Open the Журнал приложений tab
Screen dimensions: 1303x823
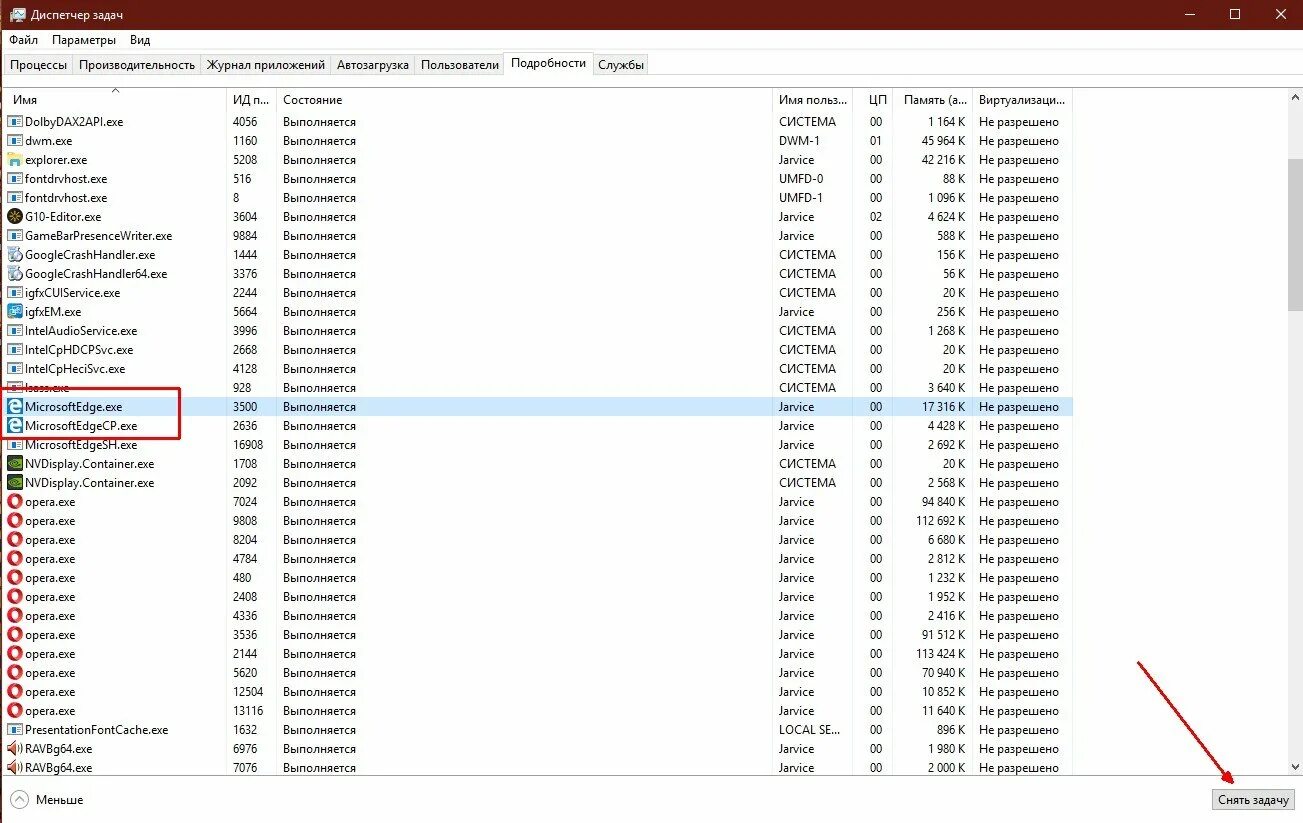[x=266, y=65]
